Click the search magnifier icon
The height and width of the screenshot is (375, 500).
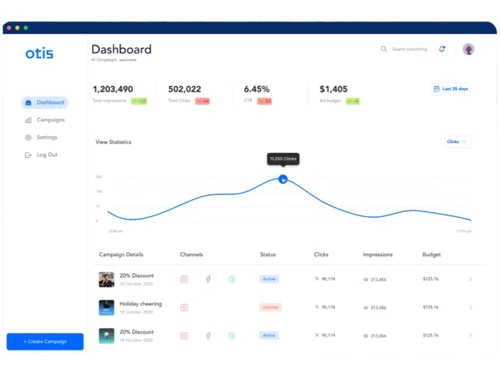384,49
